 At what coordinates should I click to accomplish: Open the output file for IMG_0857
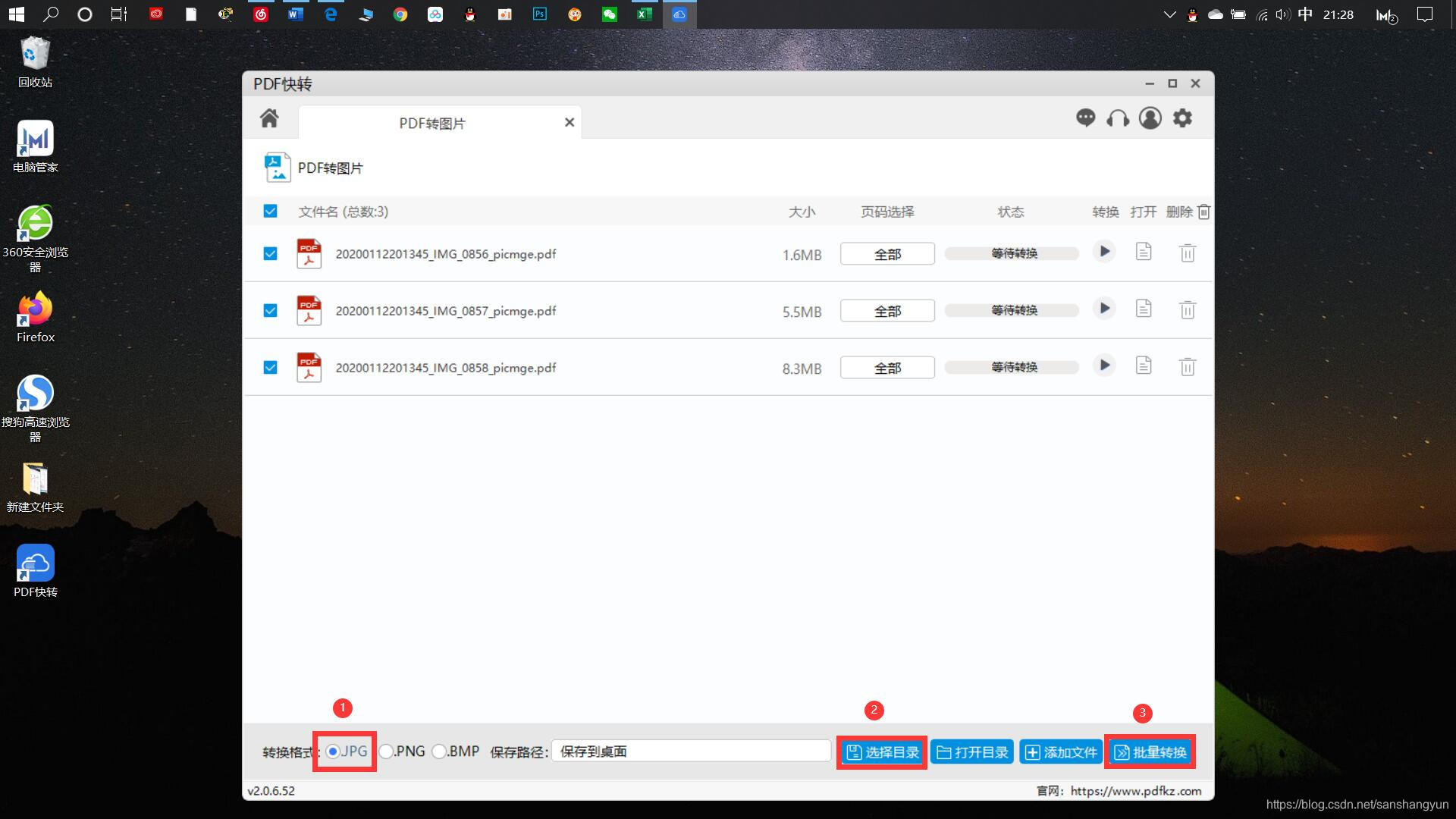pos(1144,309)
